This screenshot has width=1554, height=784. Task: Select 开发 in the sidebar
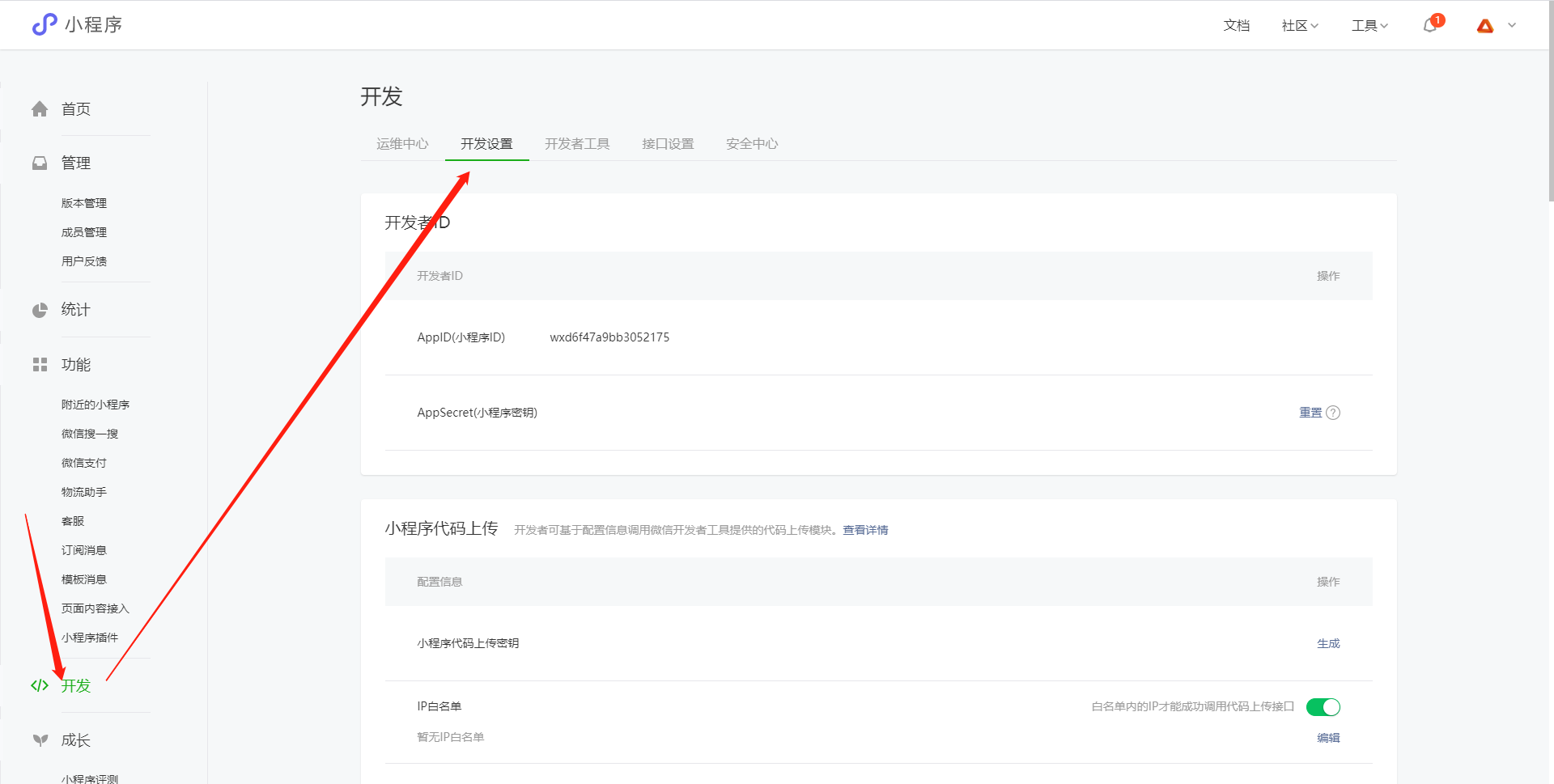76,685
